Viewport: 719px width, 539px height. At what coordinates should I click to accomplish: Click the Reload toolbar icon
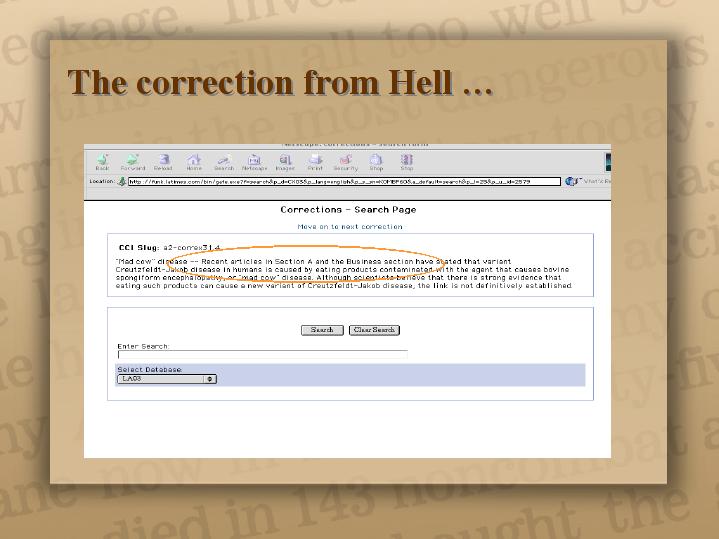(x=163, y=162)
